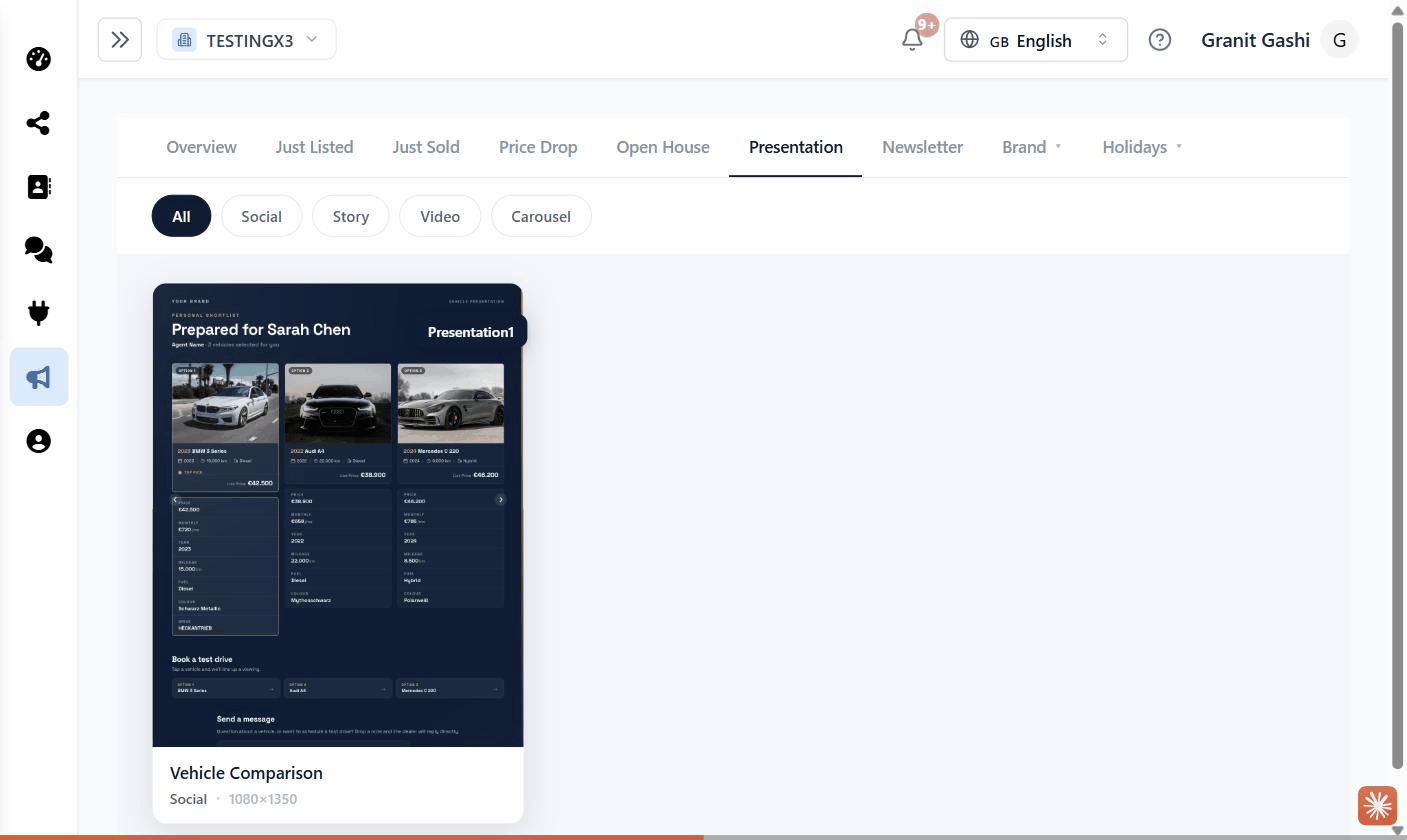Click the Mercedes C 220 car image

coord(451,403)
